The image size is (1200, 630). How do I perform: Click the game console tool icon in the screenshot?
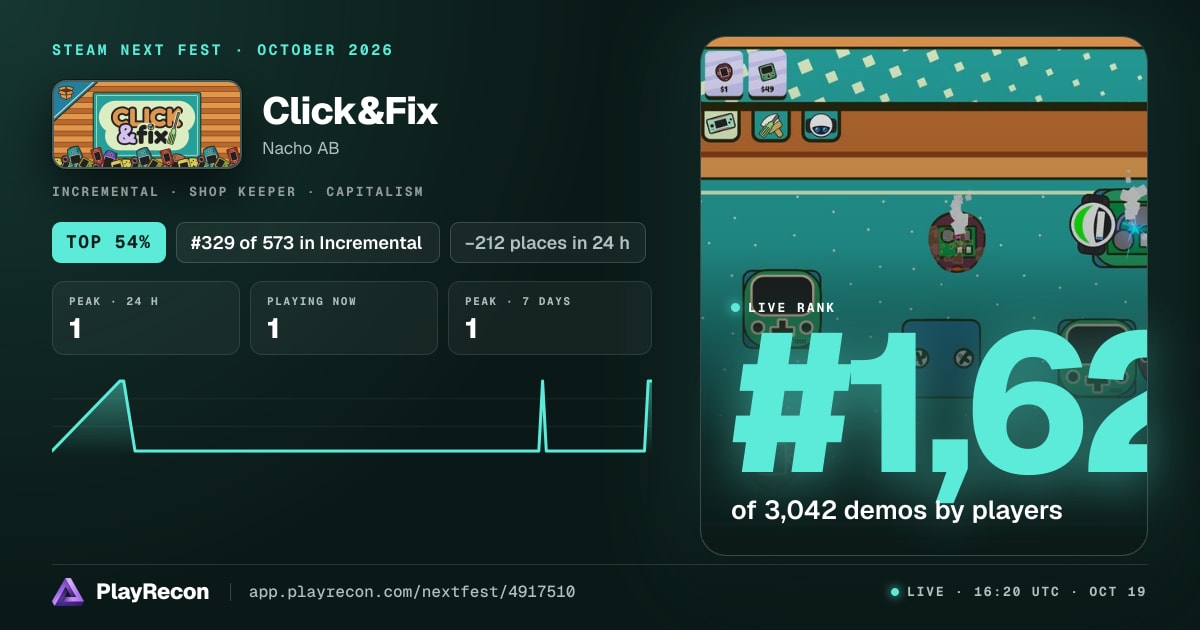721,124
